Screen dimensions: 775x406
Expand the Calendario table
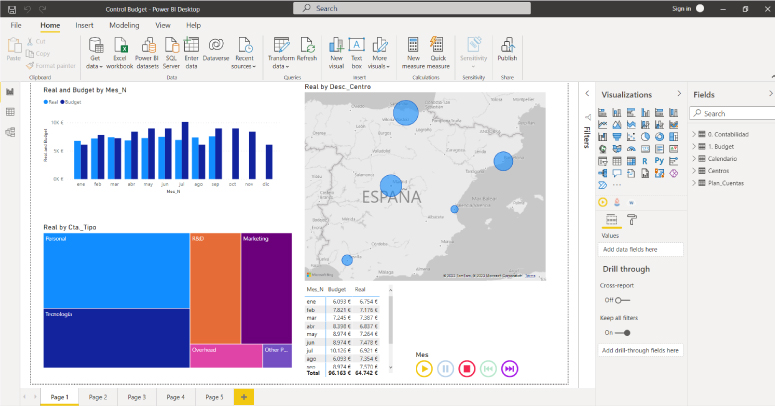coord(694,159)
